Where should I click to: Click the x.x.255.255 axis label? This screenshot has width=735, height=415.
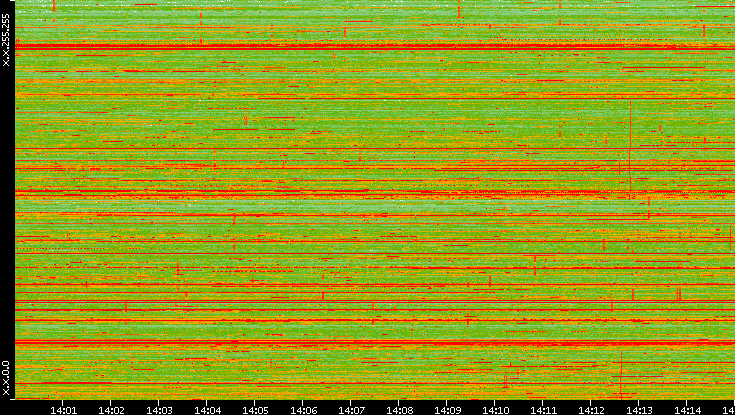(6, 40)
